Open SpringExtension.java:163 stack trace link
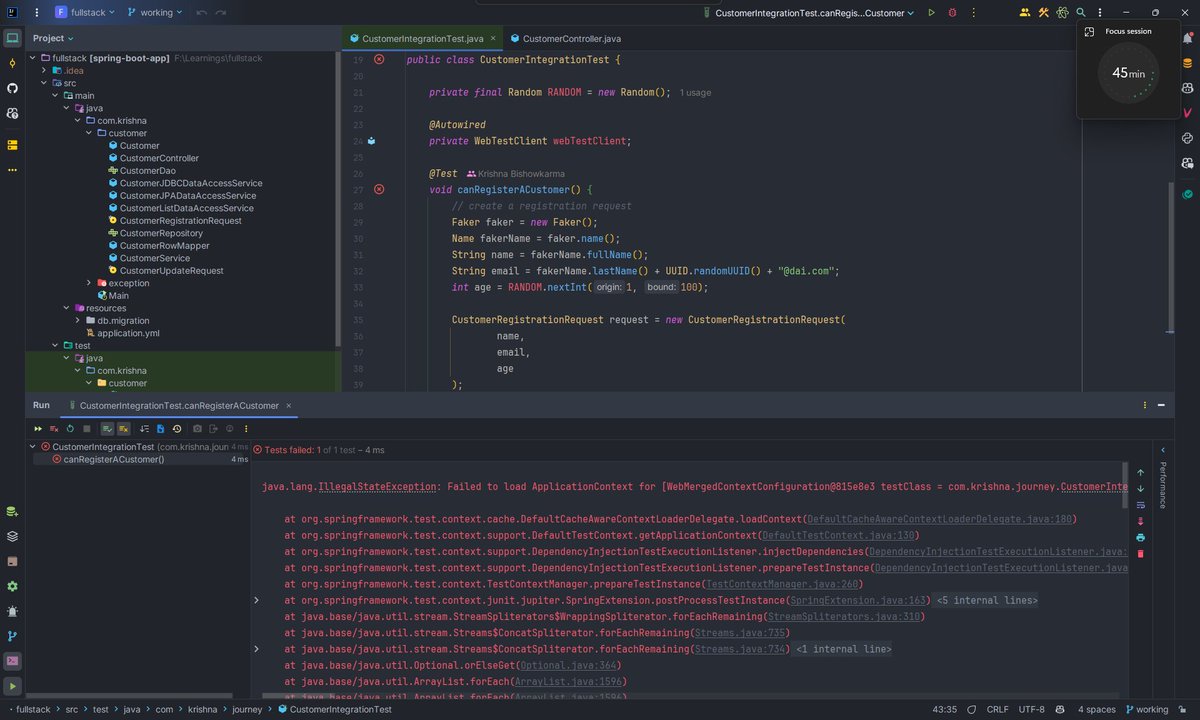The image size is (1200, 720). coord(859,600)
